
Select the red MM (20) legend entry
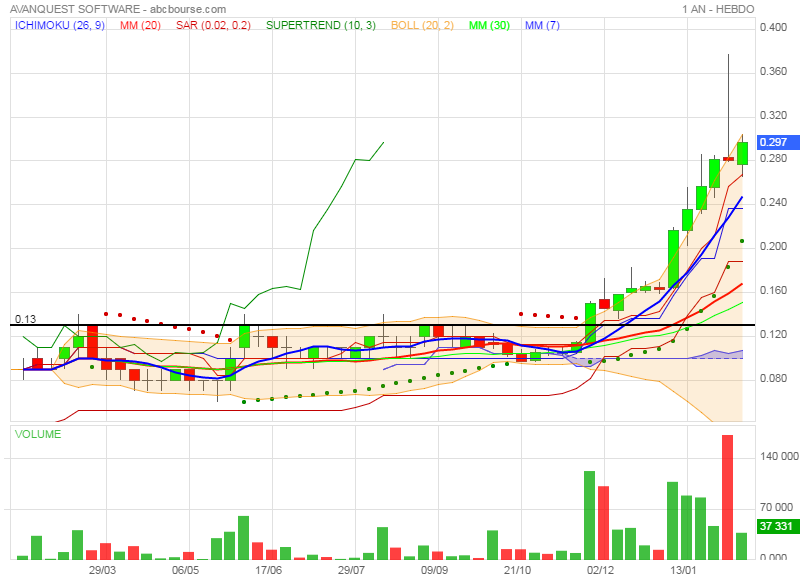(140, 25)
